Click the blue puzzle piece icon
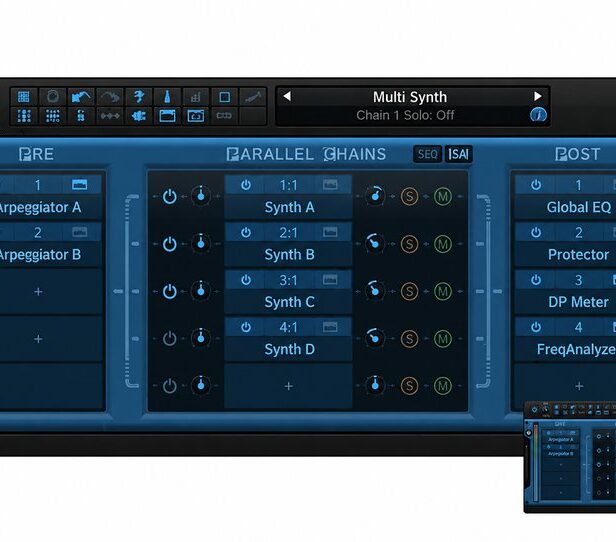The width and height of the screenshot is (616, 542). click(138, 116)
